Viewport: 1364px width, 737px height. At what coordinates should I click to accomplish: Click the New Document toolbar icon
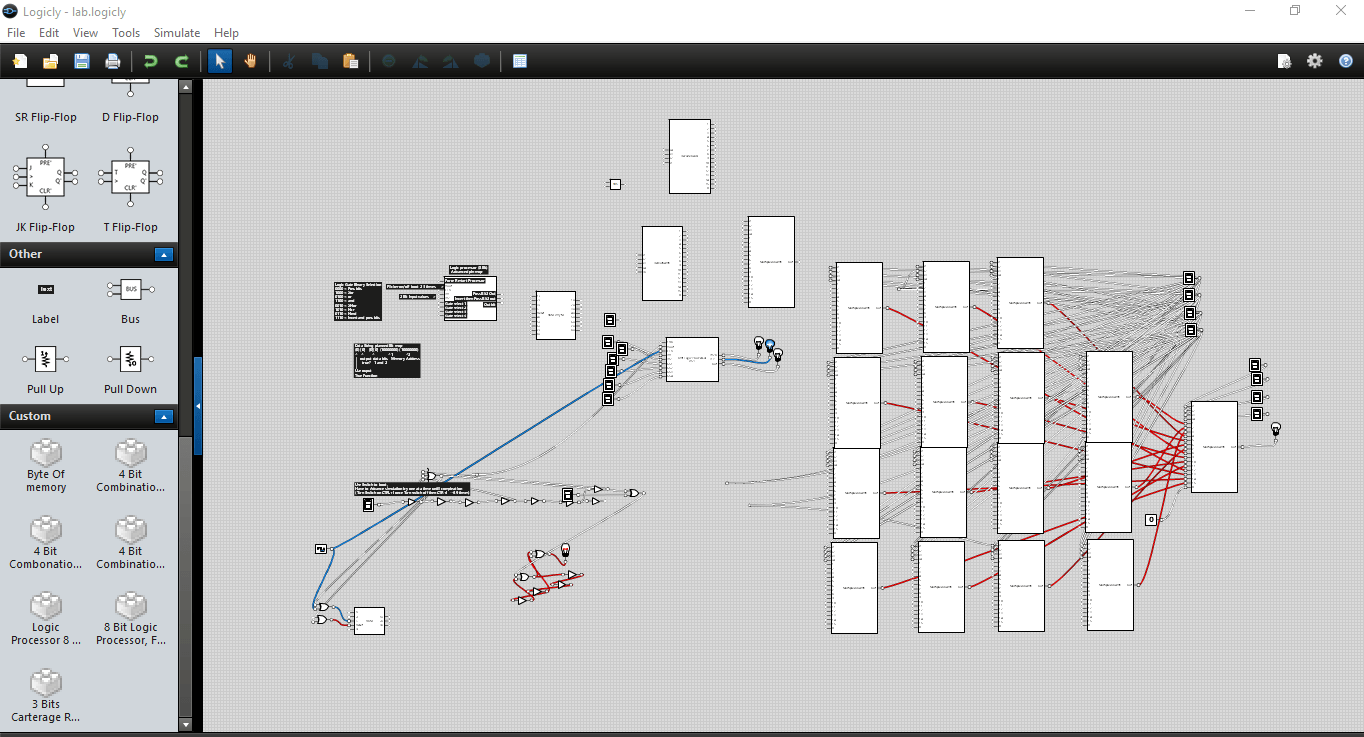point(19,61)
